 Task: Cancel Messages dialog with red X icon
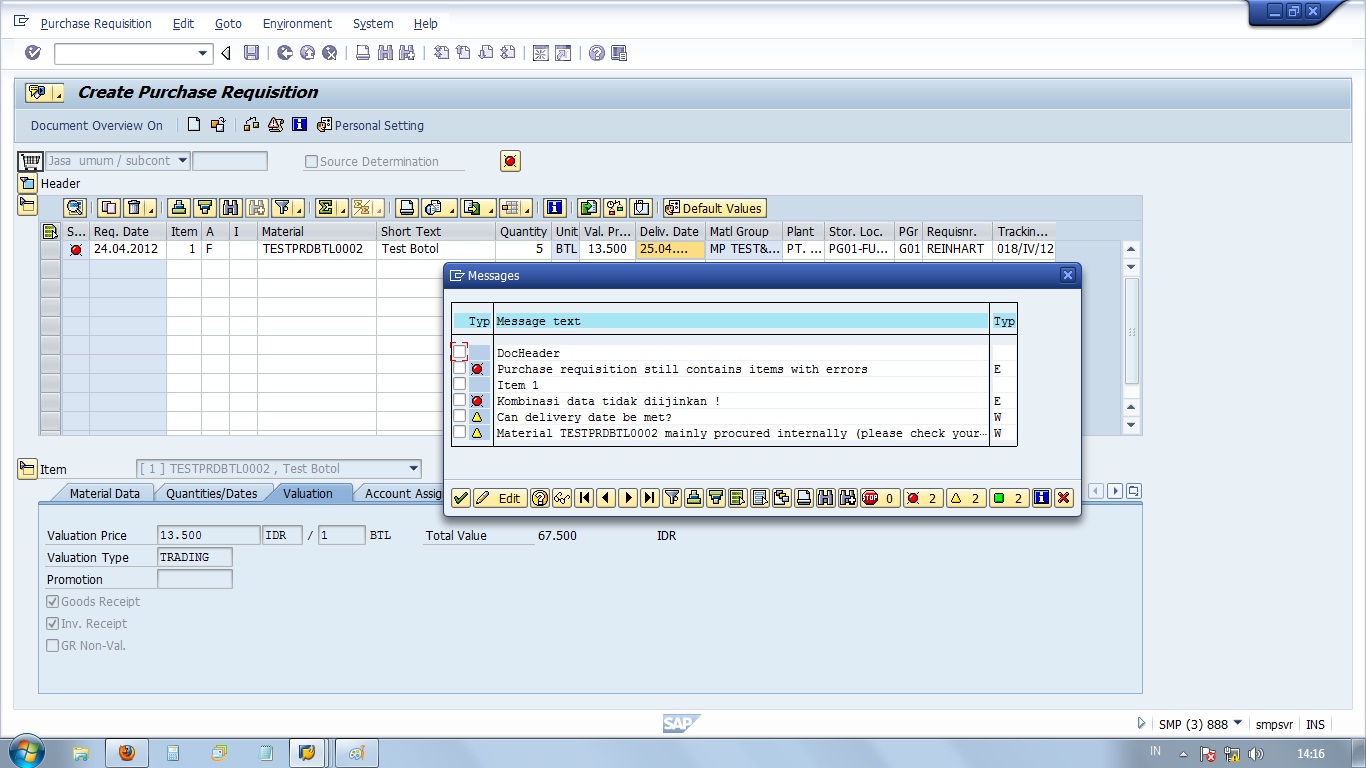point(1063,498)
